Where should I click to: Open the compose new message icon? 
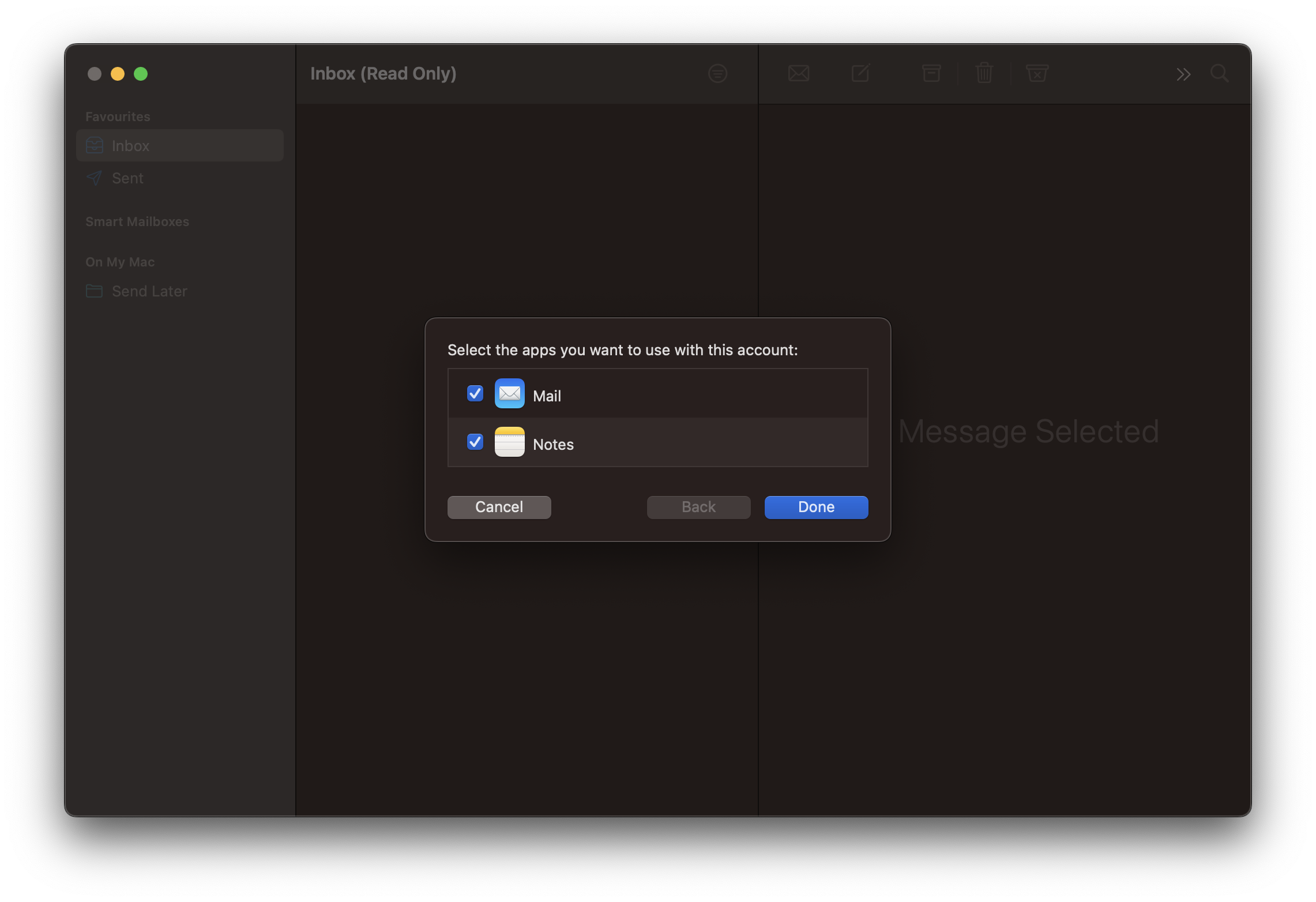click(860, 73)
